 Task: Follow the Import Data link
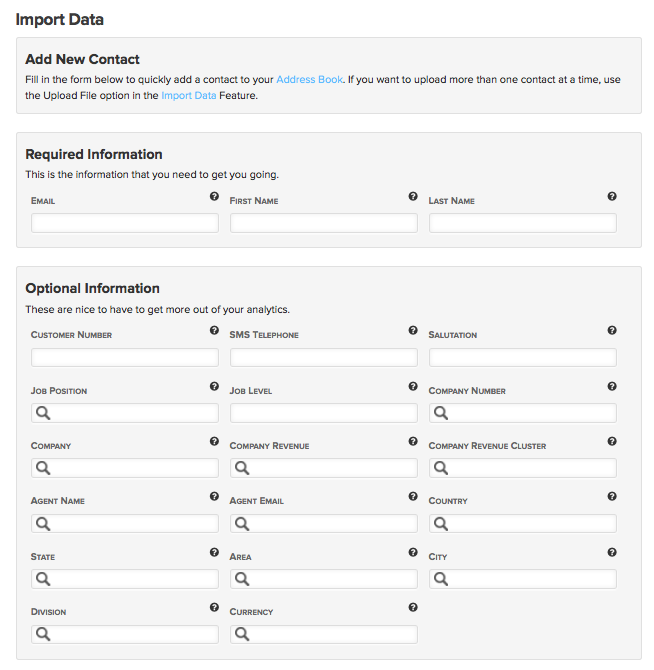[188, 96]
